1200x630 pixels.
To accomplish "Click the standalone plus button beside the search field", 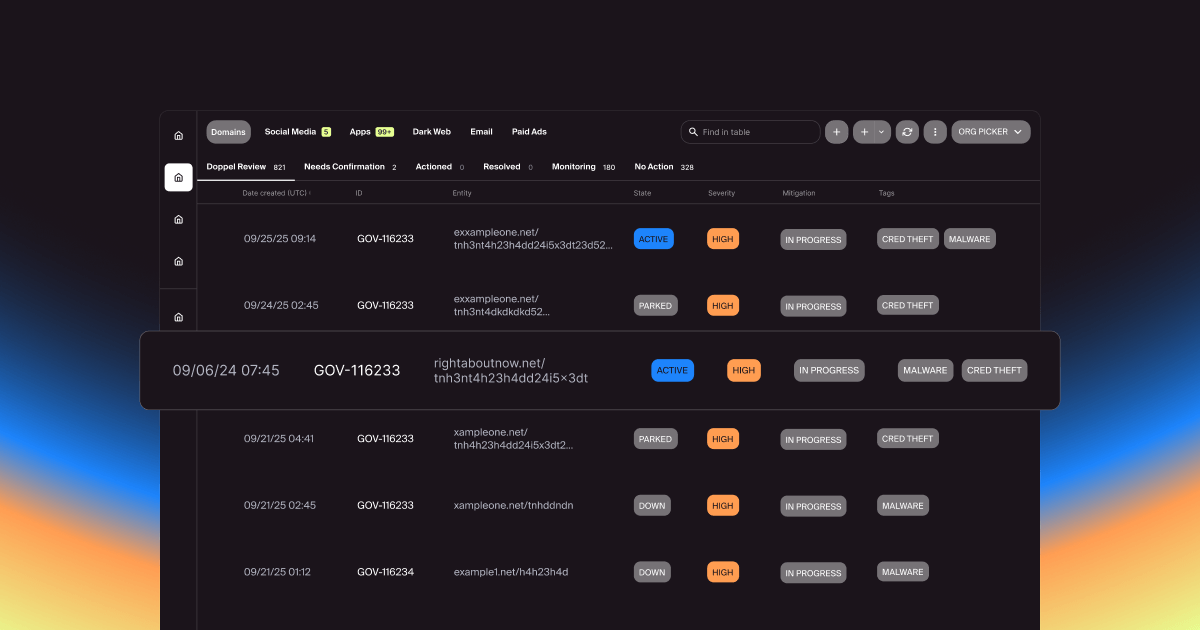I will (837, 132).
